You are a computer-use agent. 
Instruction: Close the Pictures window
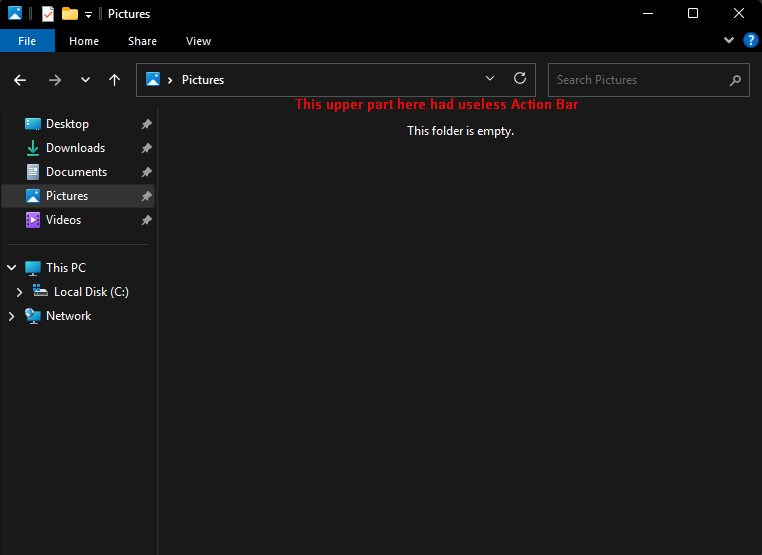coord(739,14)
